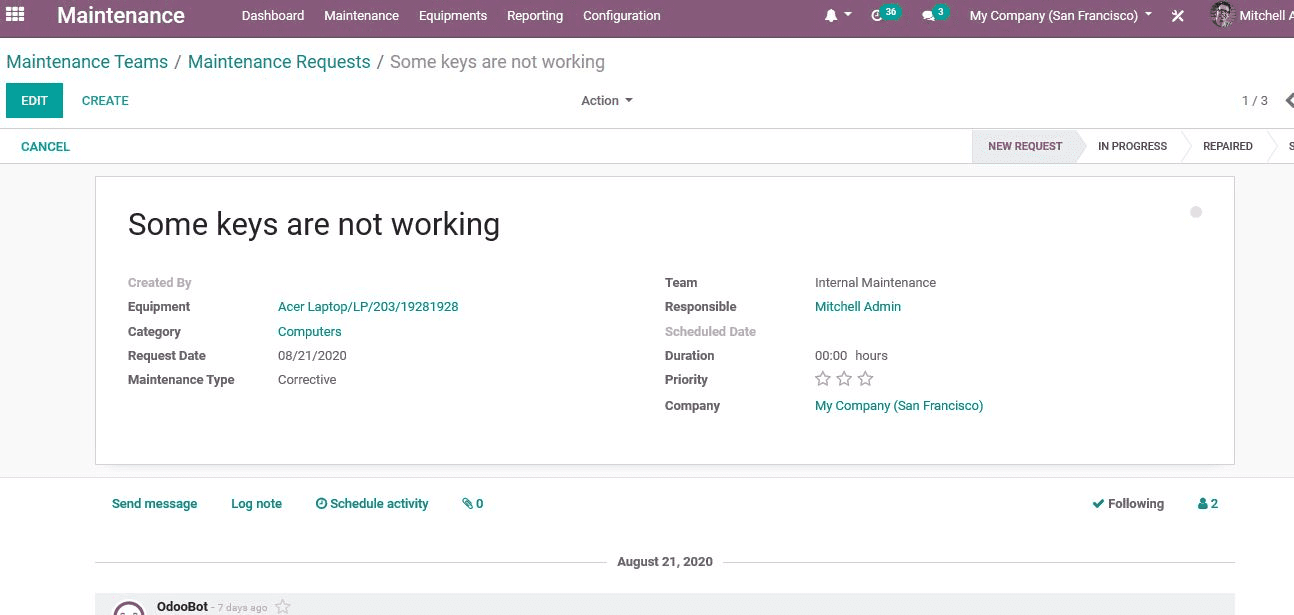Star the OdooBot message

(283, 607)
